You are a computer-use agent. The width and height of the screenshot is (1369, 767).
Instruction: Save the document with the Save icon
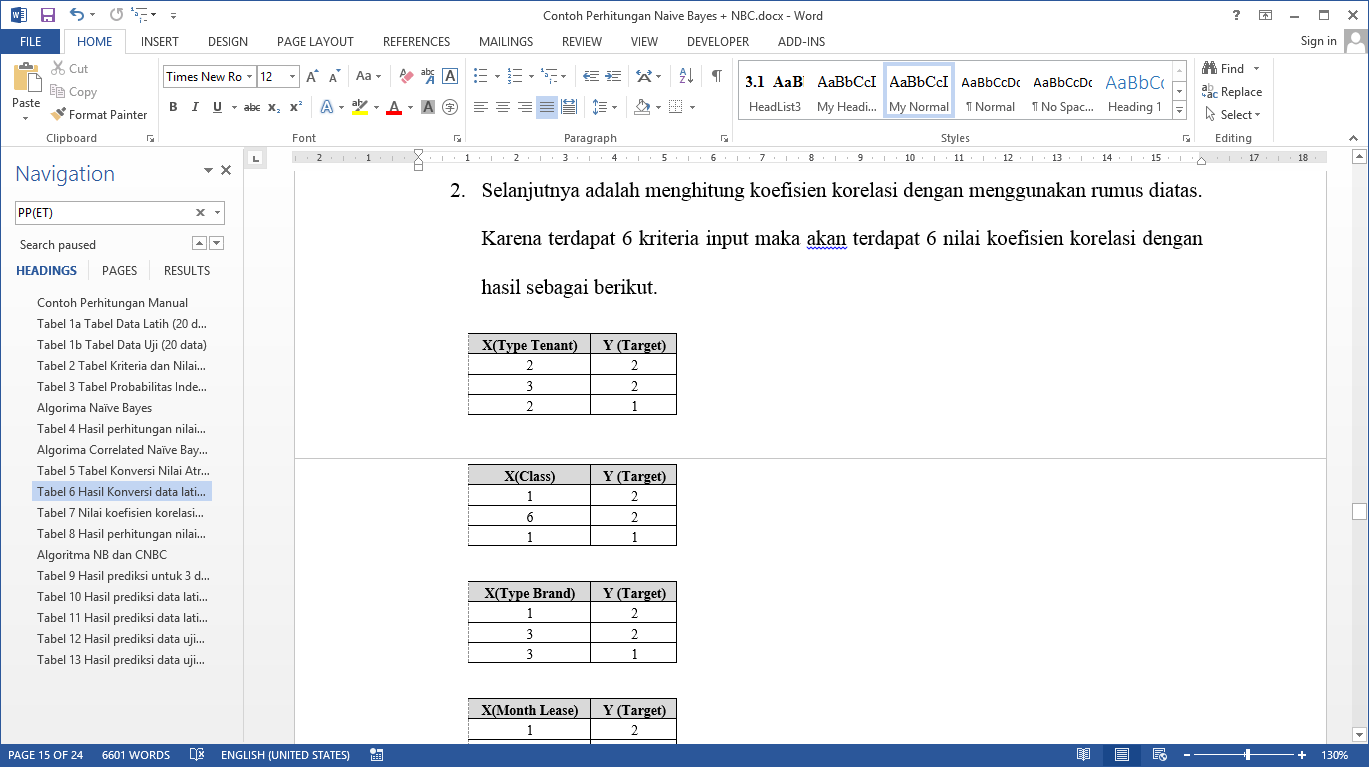47,15
